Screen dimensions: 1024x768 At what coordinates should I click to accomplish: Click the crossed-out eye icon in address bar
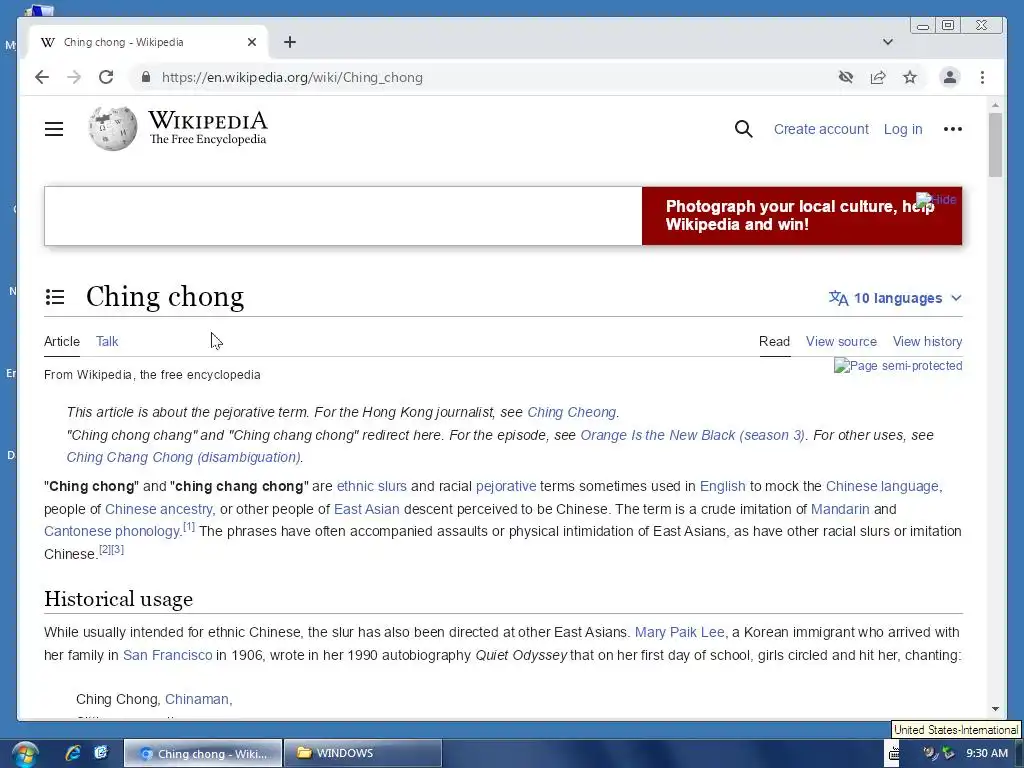pyautogui.click(x=846, y=77)
